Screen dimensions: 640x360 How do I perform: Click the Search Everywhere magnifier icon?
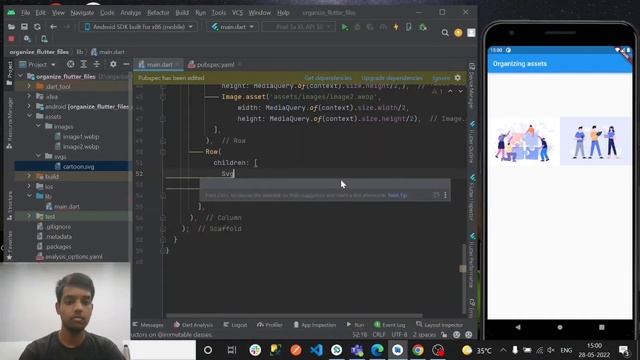point(445,33)
